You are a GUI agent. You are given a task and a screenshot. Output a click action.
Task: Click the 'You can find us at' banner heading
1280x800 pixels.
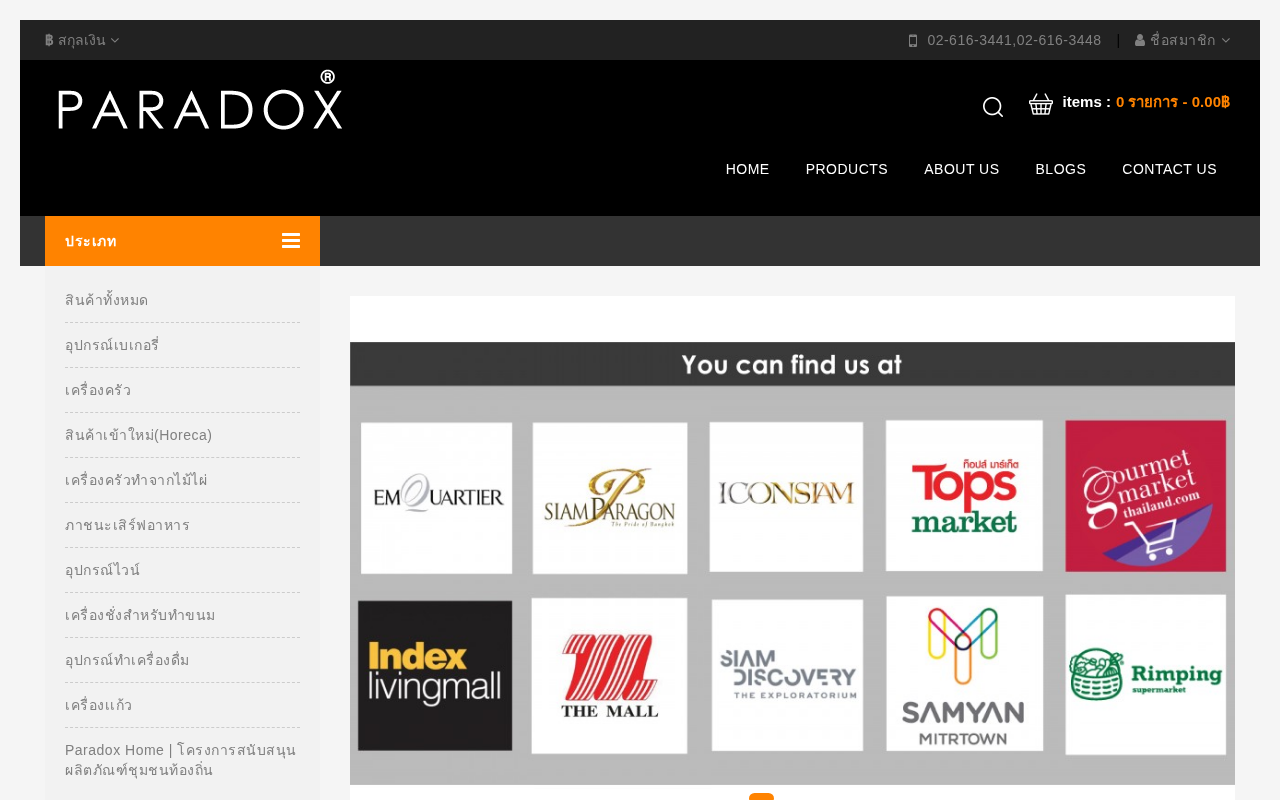[x=792, y=364]
